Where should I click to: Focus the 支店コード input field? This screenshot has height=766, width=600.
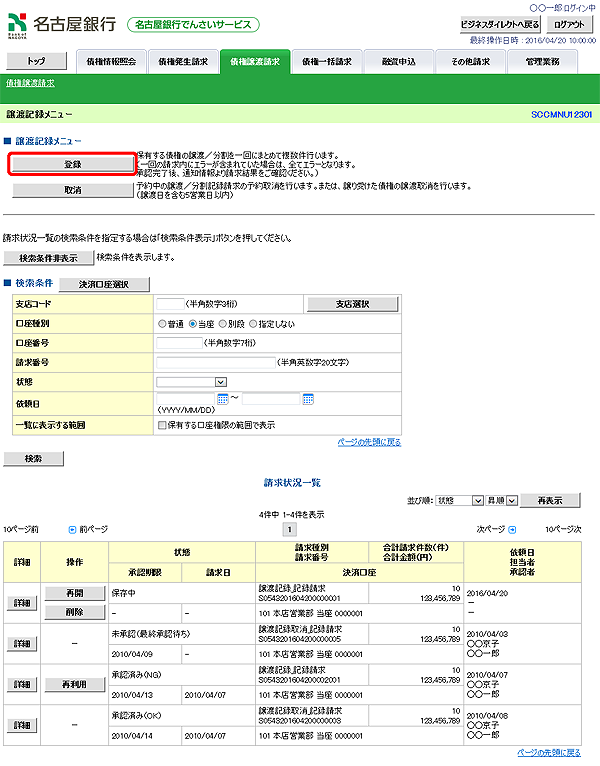[170, 304]
